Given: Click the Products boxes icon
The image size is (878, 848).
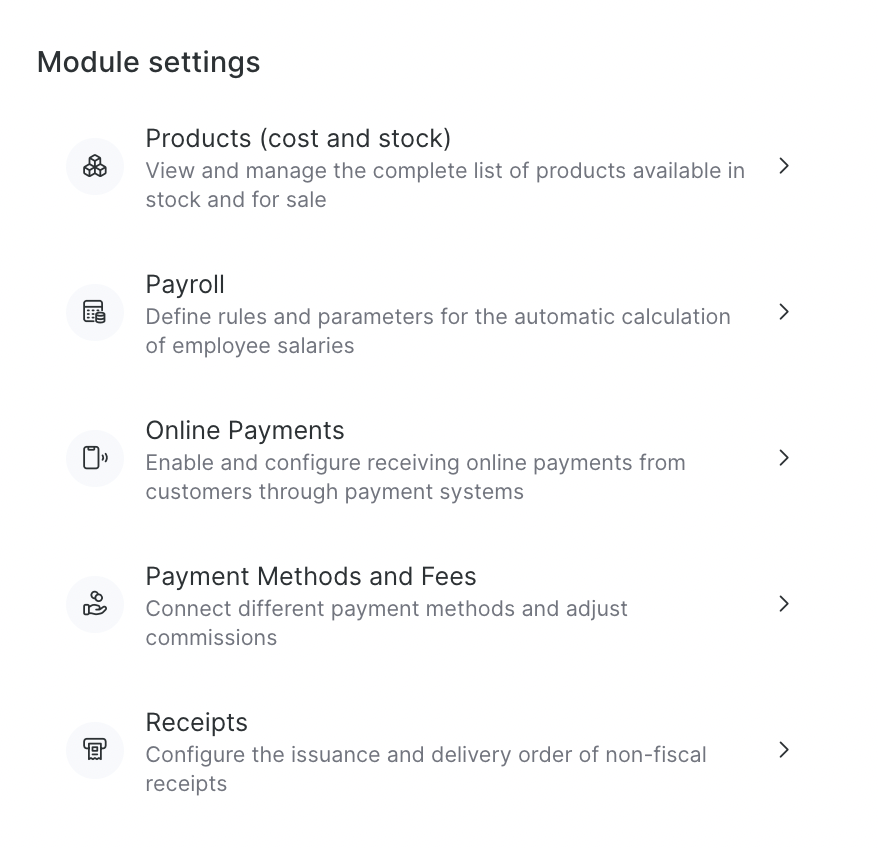Looking at the screenshot, I should click(95, 166).
